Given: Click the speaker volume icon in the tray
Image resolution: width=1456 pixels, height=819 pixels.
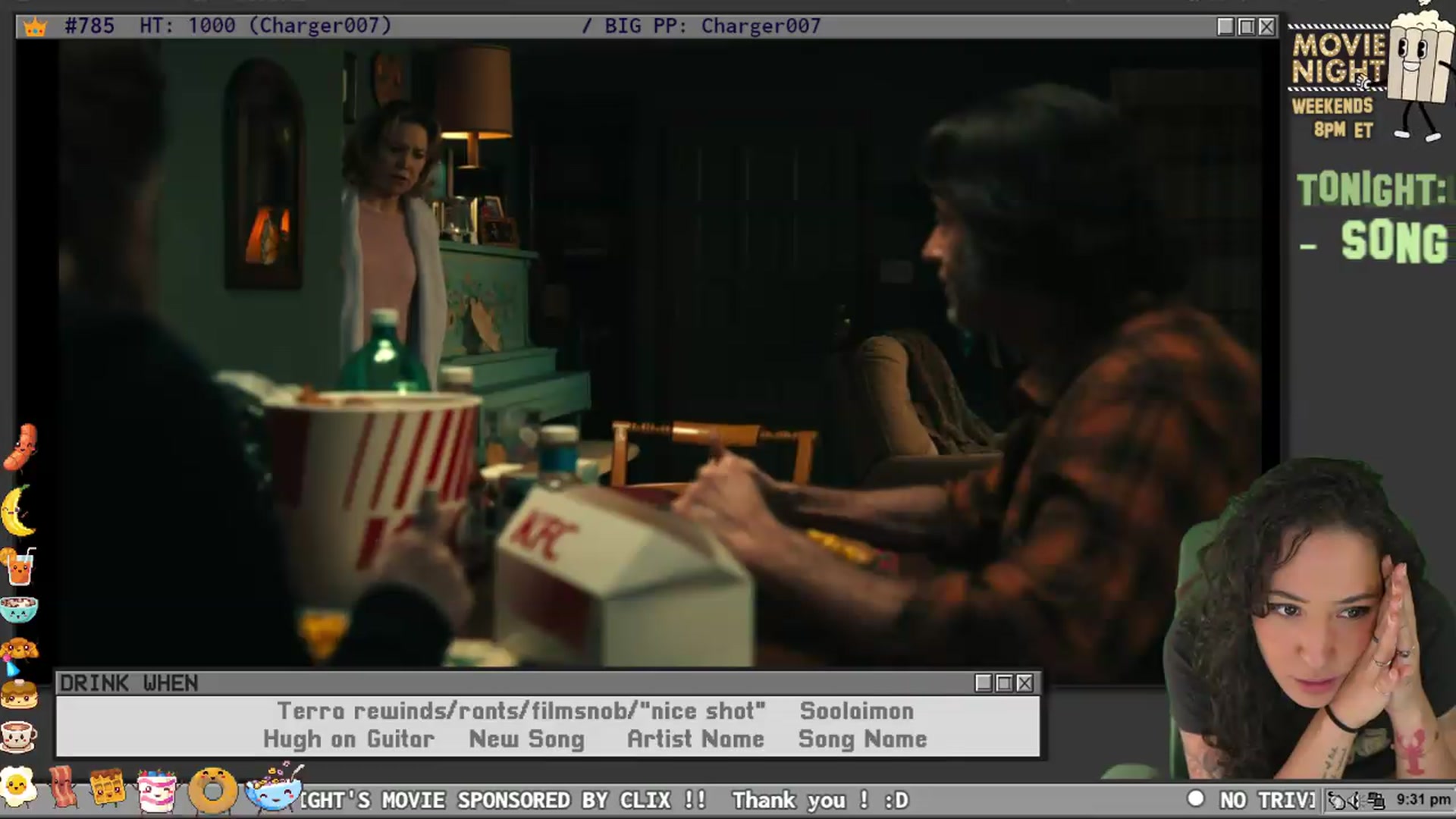Looking at the screenshot, I should 1356,800.
